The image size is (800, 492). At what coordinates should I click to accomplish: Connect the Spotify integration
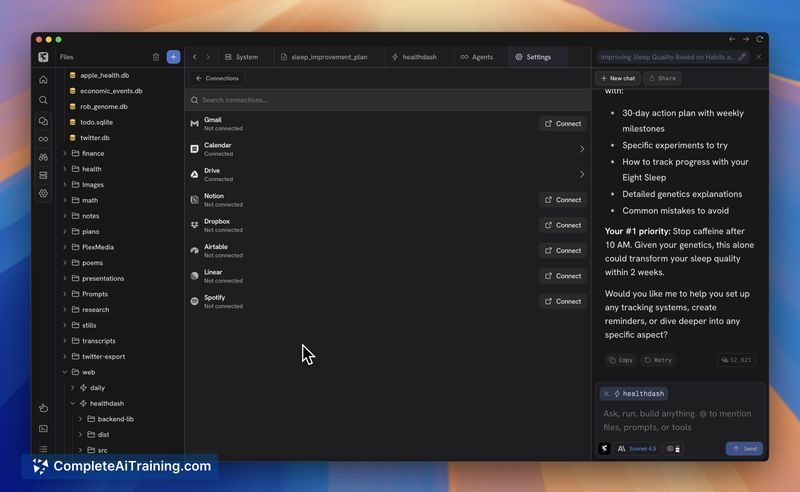563,301
